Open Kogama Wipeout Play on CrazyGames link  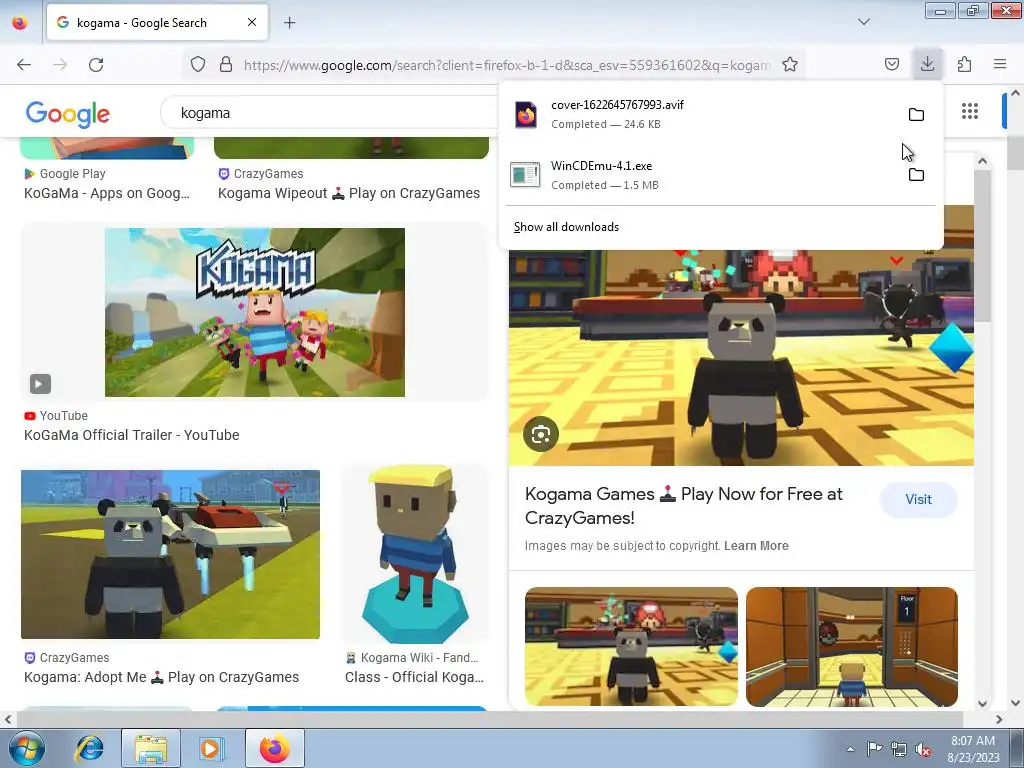coord(349,193)
